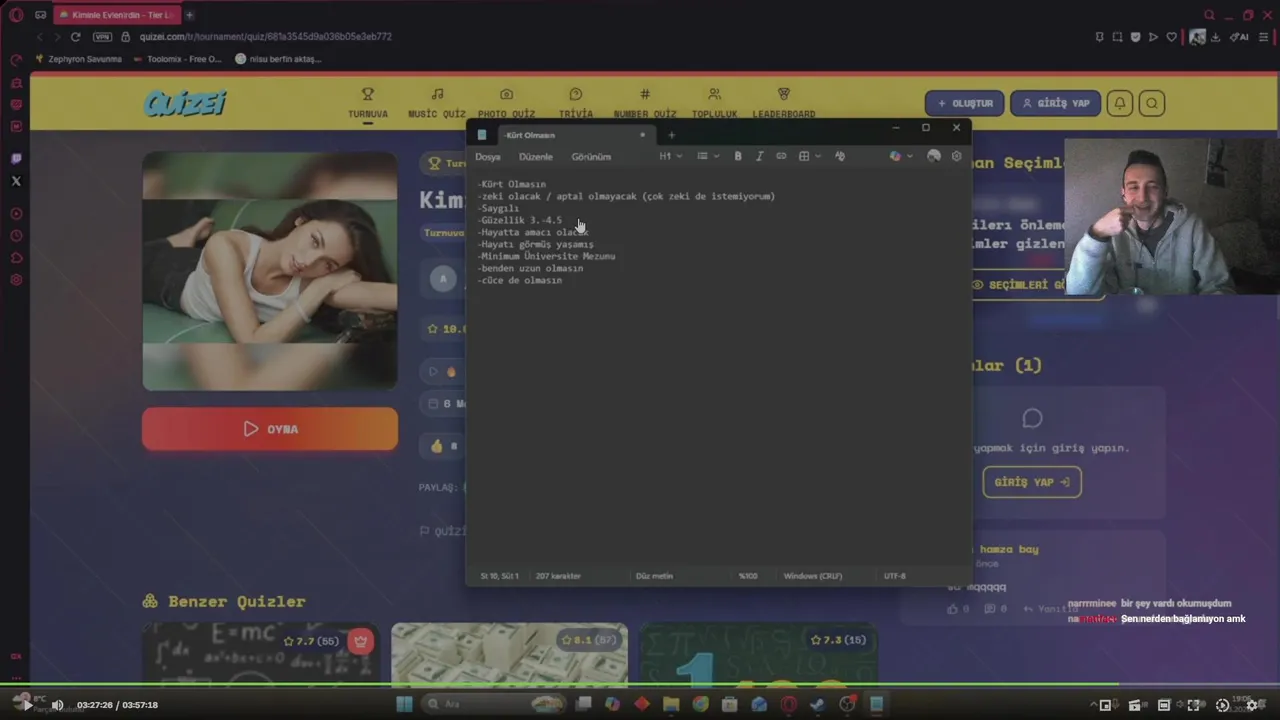Click the Opera logo menu icon
1280x720 pixels.
(15, 15)
